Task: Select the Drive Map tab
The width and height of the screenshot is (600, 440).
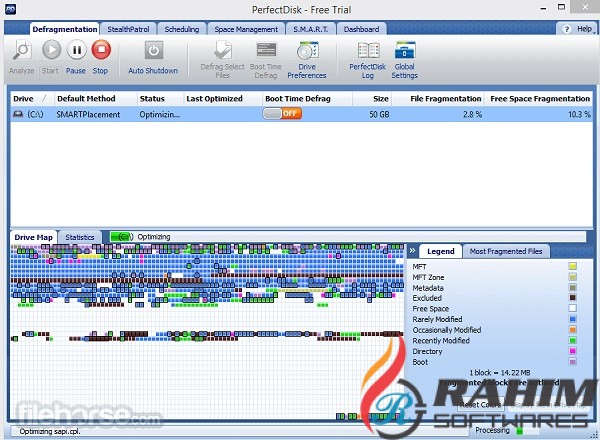Action: click(33, 237)
